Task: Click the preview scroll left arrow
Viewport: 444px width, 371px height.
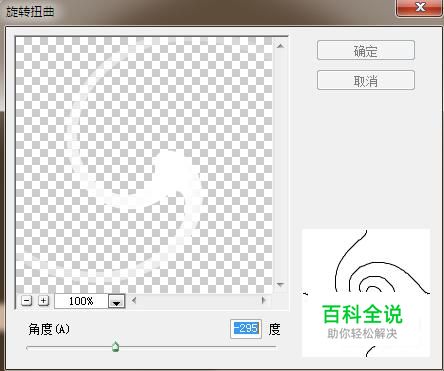Action: [x=134, y=300]
